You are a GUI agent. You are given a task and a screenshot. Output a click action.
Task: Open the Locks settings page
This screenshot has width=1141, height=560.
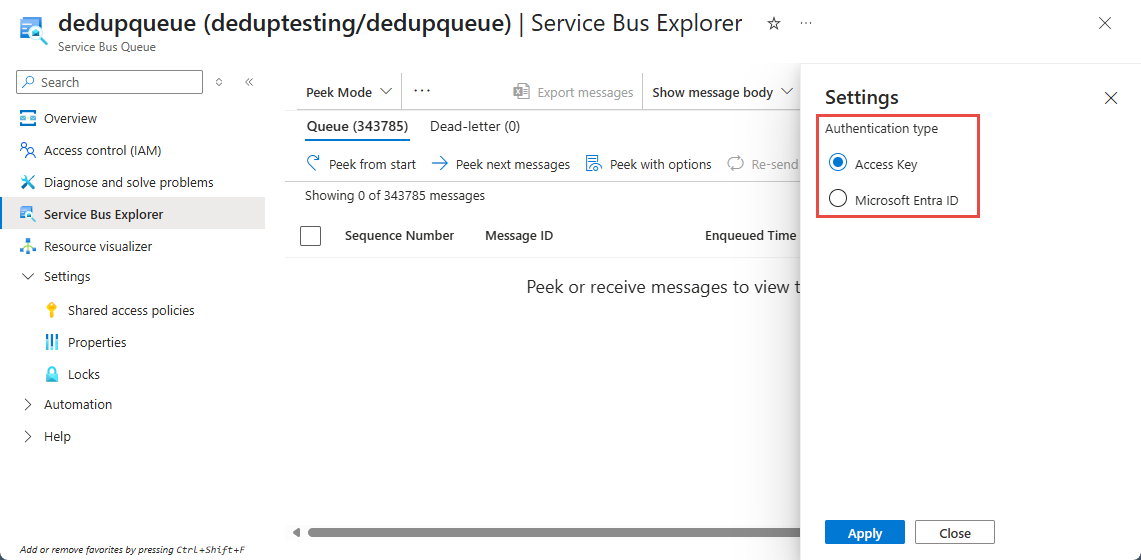click(x=84, y=374)
